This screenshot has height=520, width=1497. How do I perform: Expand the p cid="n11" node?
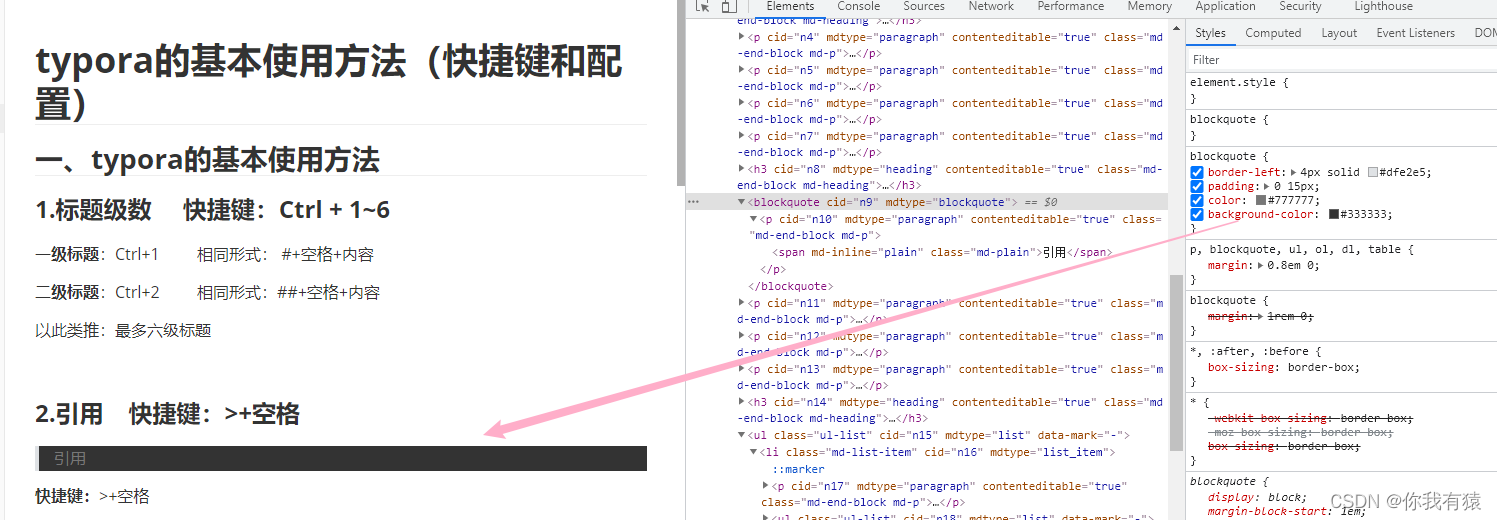tap(742, 303)
